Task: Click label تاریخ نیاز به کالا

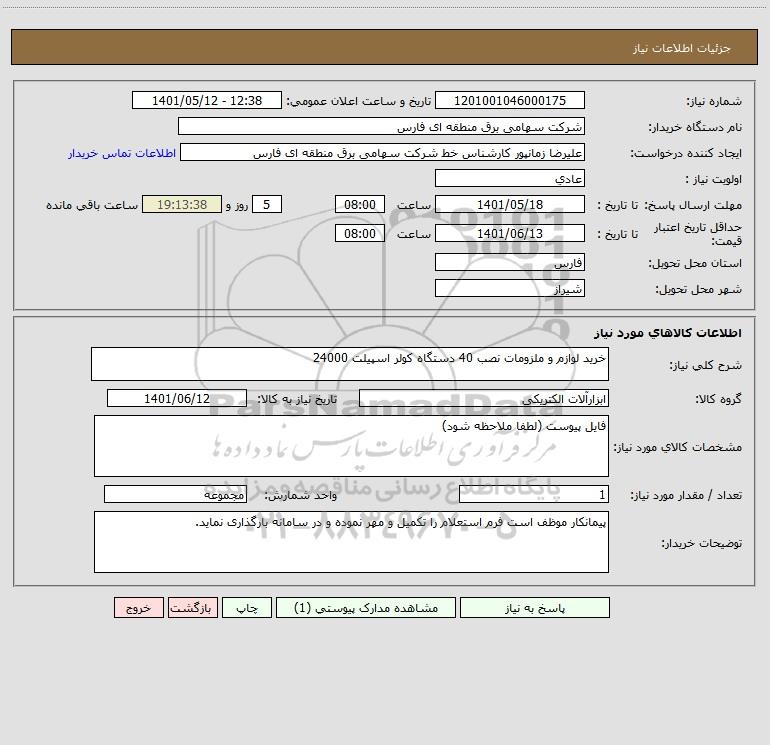Action: click(297, 399)
